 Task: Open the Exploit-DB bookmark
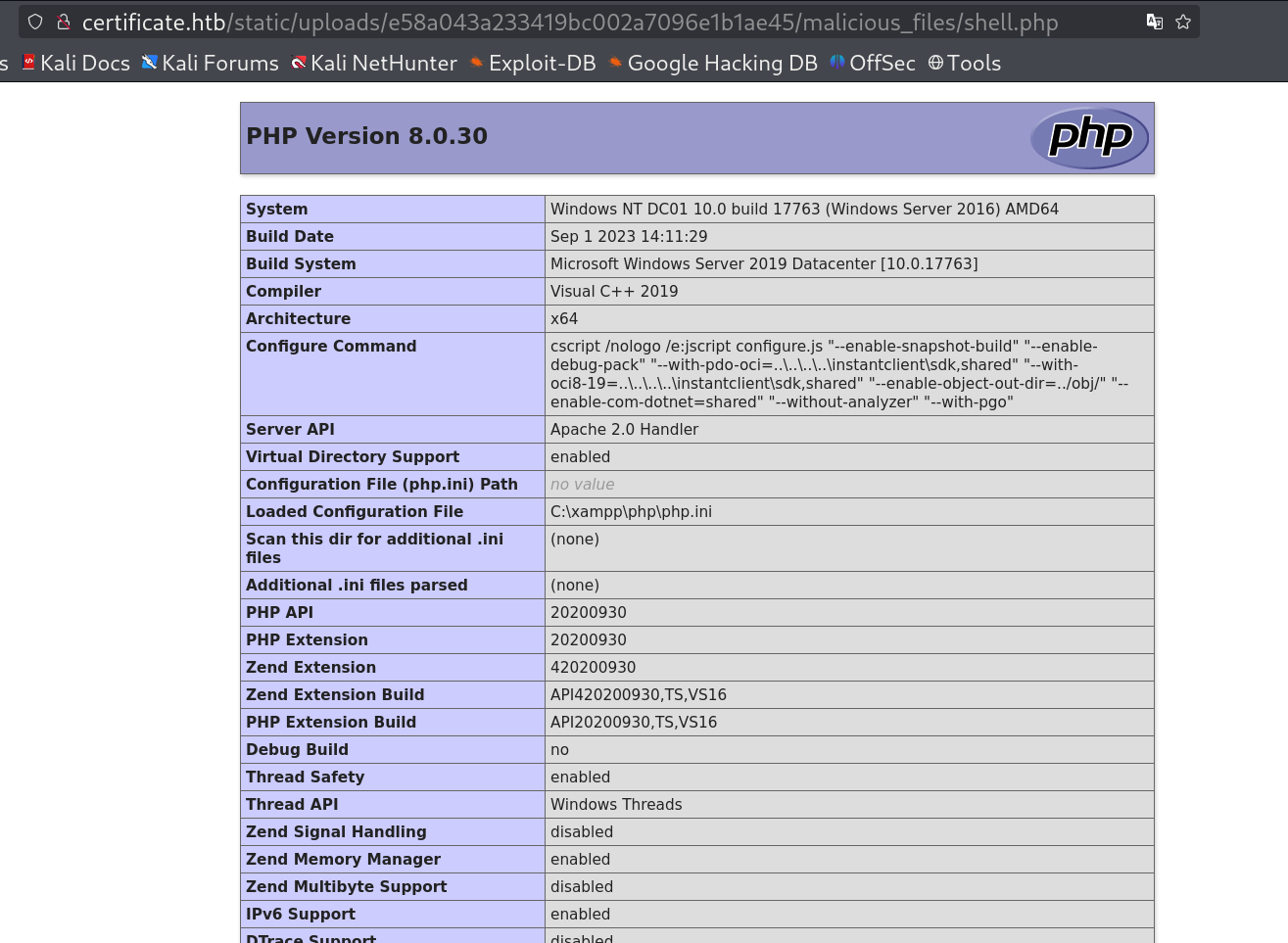(533, 63)
